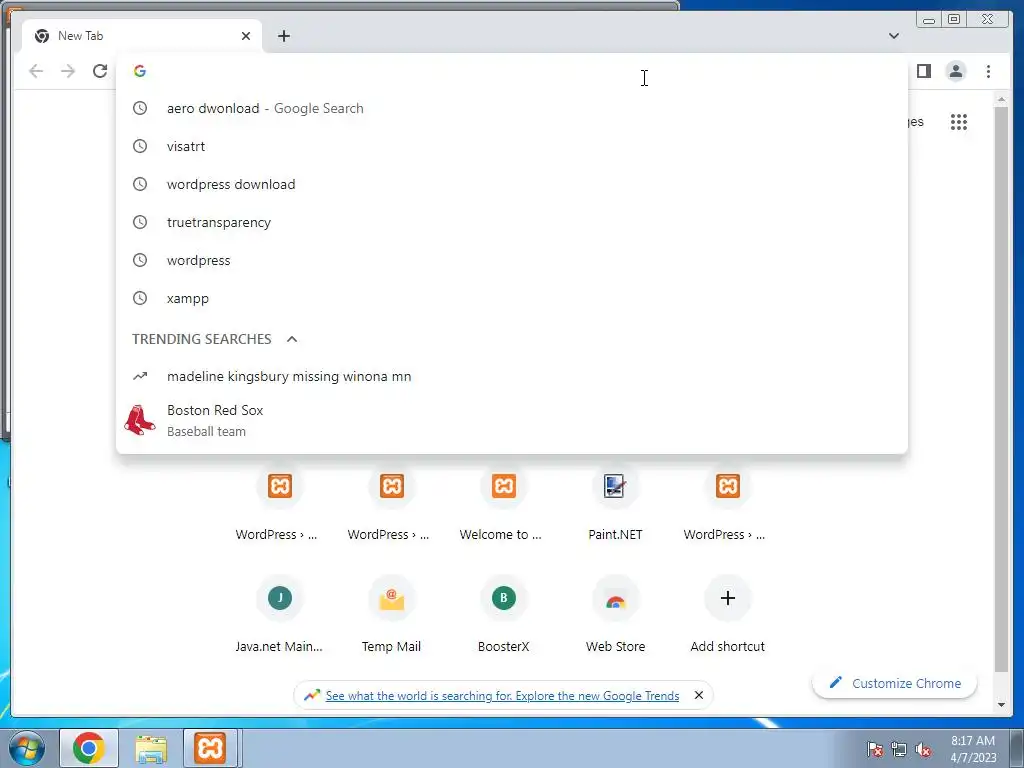Open the Chrome side panel icon
Viewport: 1024px width, 768px height.
click(923, 71)
